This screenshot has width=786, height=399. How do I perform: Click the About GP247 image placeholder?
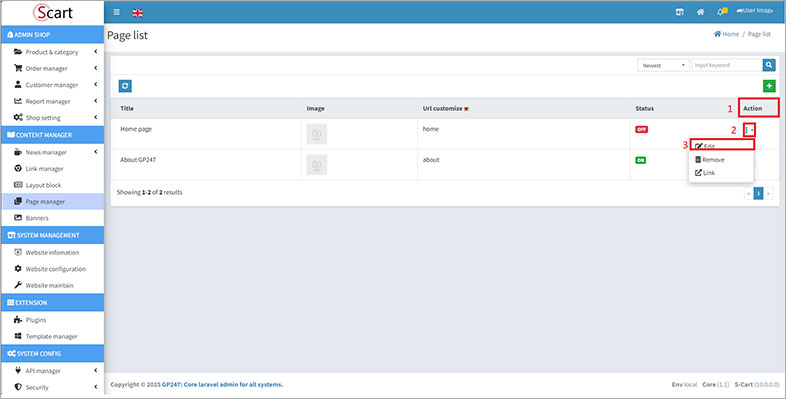pyautogui.click(x=317, y=164)
